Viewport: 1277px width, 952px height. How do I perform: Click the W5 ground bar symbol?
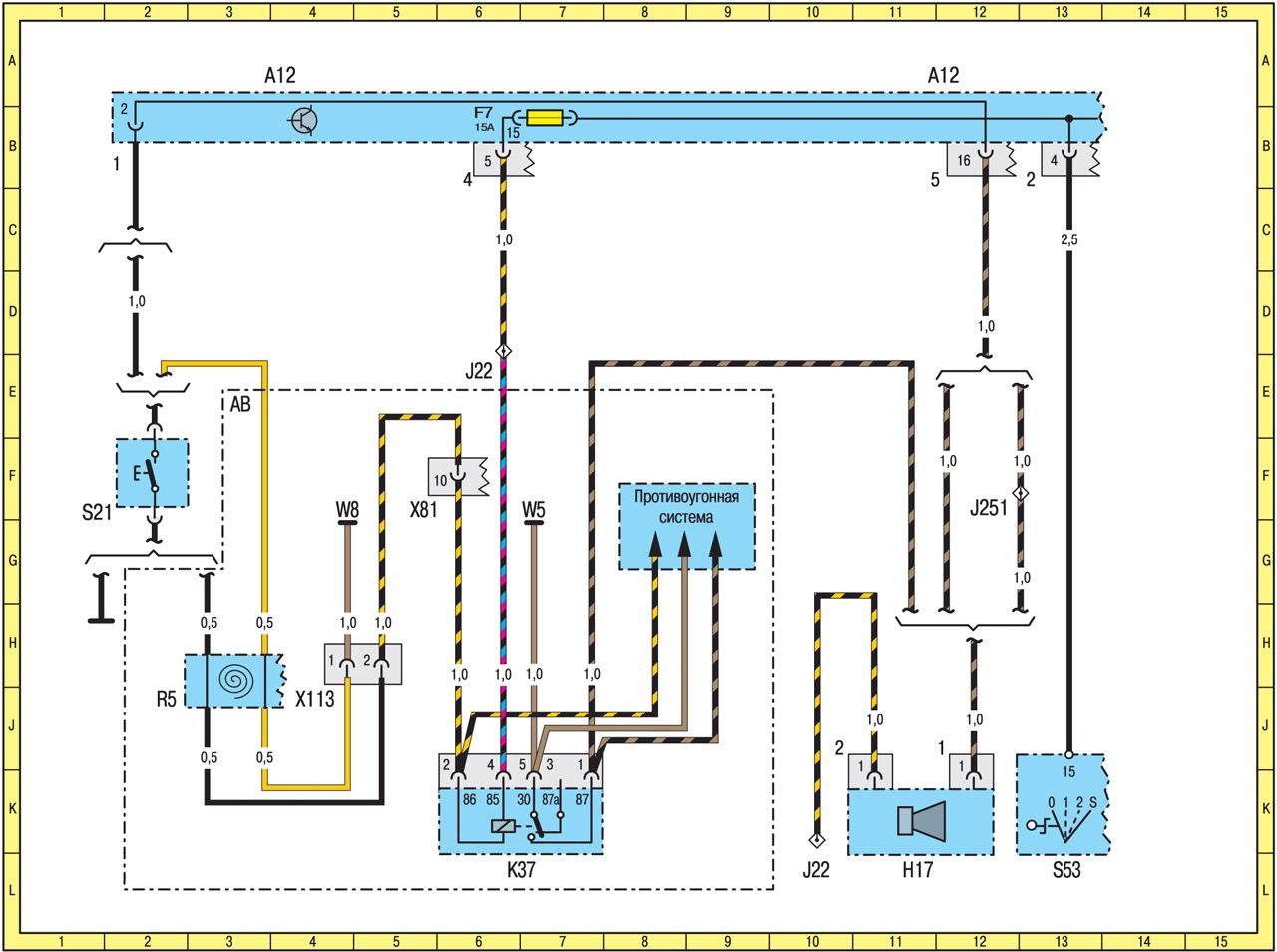(534, 521)
